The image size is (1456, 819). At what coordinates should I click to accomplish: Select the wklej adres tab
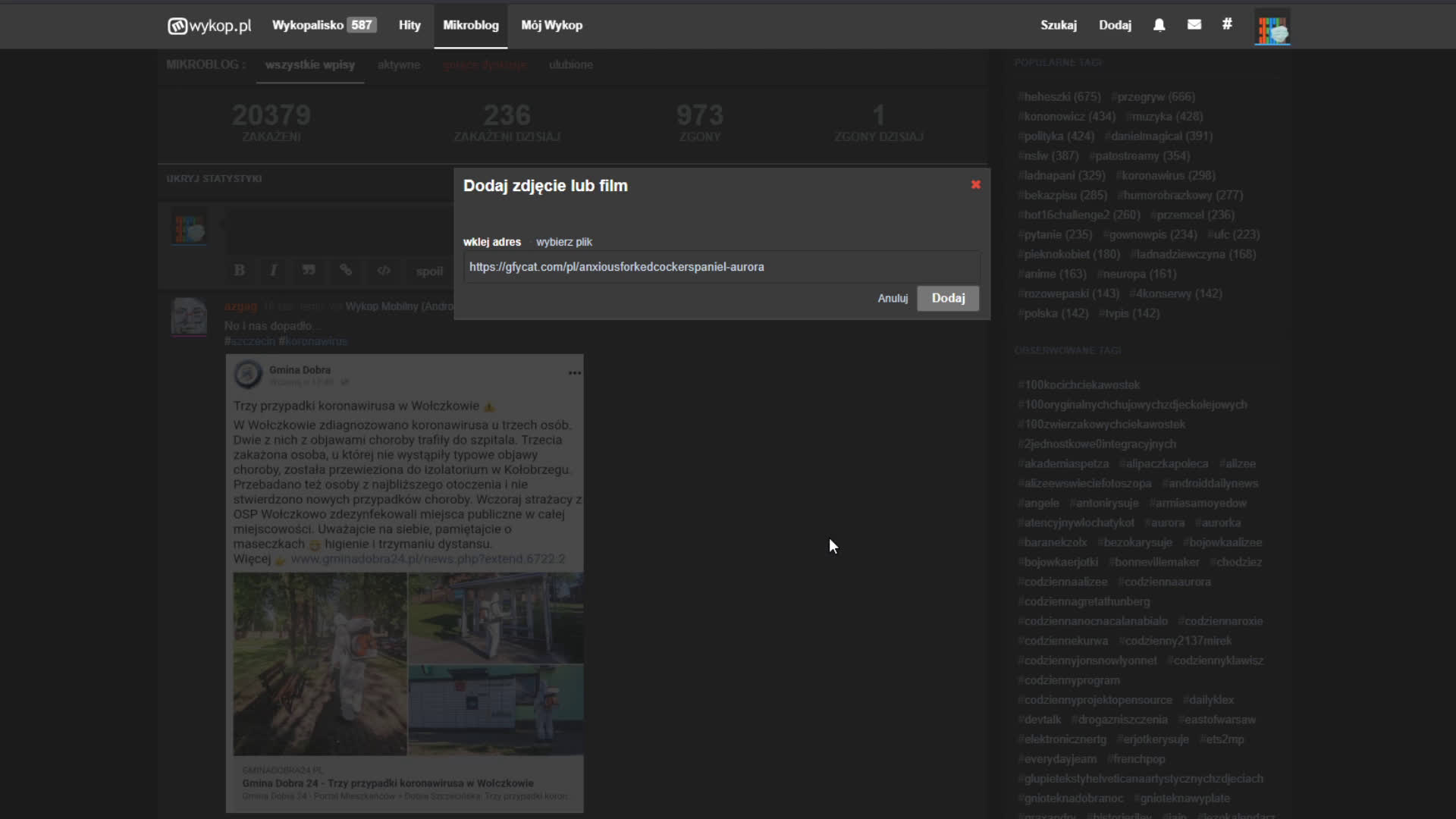click(492, 242)
